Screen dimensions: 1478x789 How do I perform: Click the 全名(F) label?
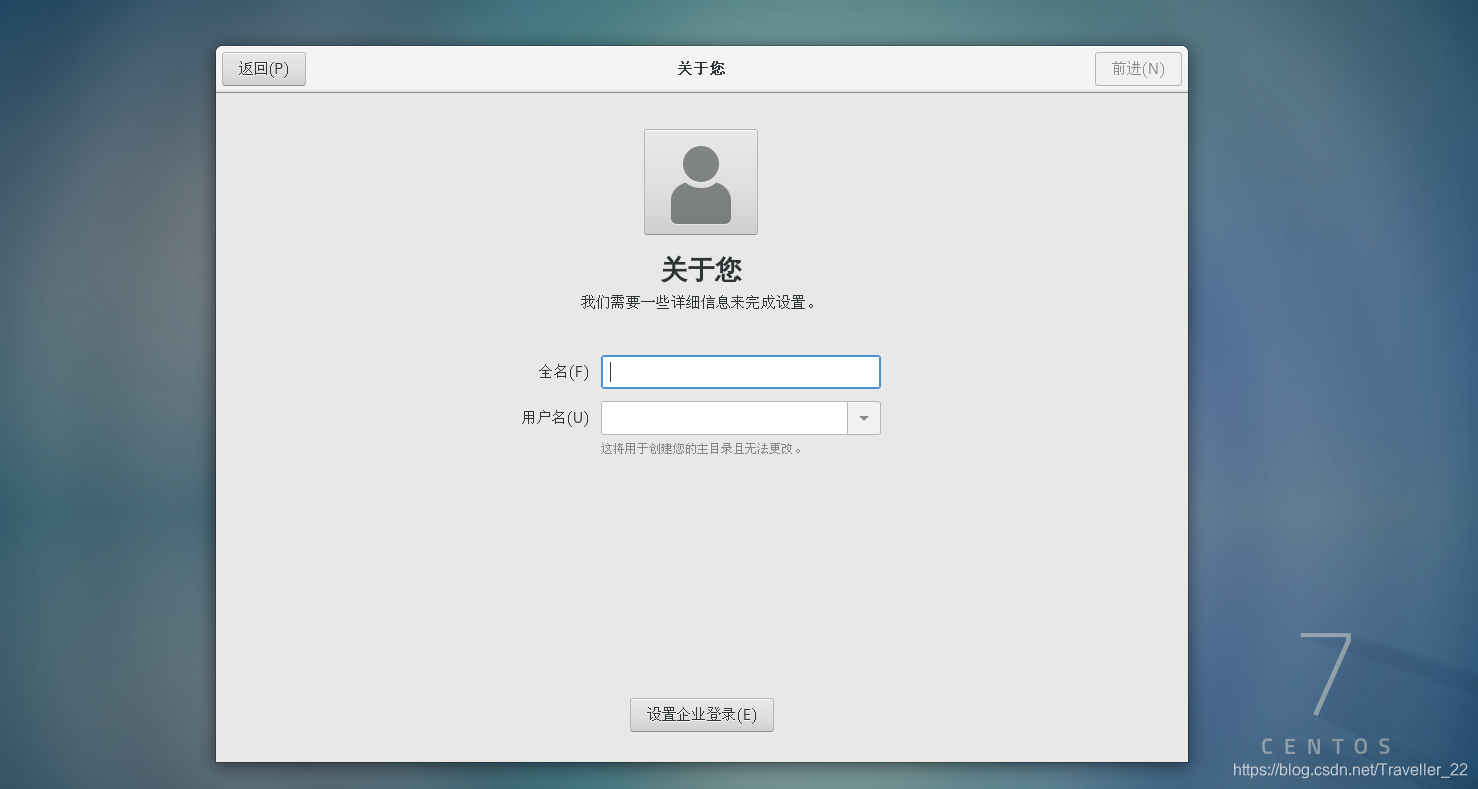pyautogui.click(x=564, y=372)
